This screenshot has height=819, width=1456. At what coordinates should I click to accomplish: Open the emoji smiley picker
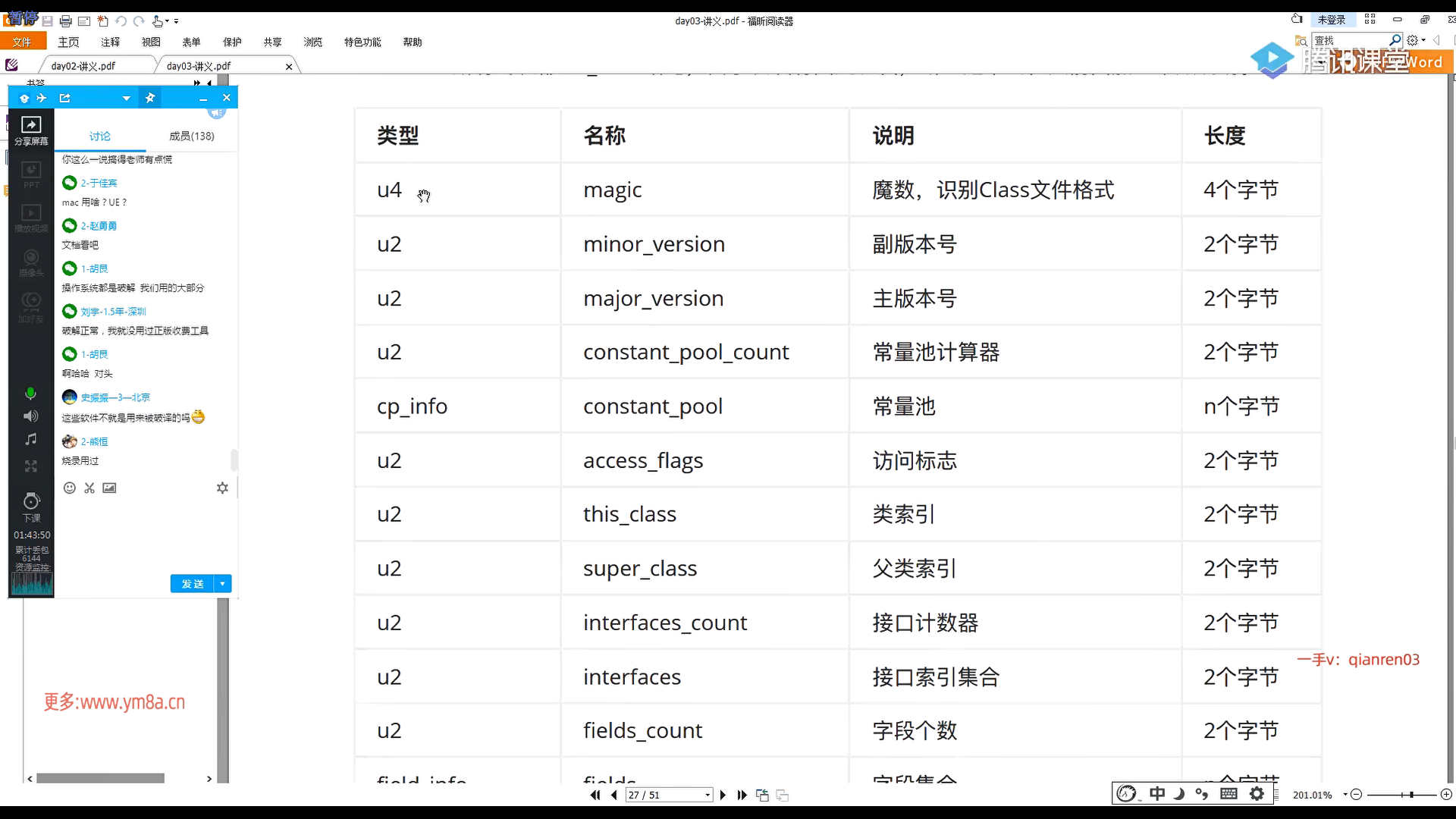[x=70, y=488]
